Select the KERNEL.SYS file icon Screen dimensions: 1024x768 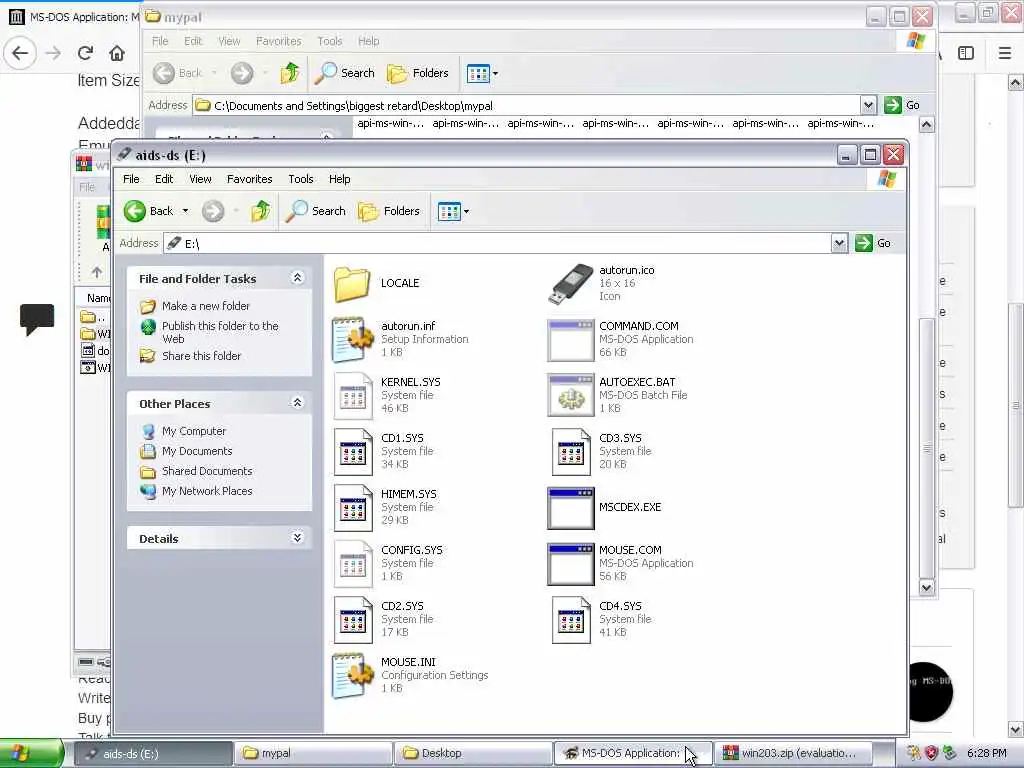tap(353, 395)
